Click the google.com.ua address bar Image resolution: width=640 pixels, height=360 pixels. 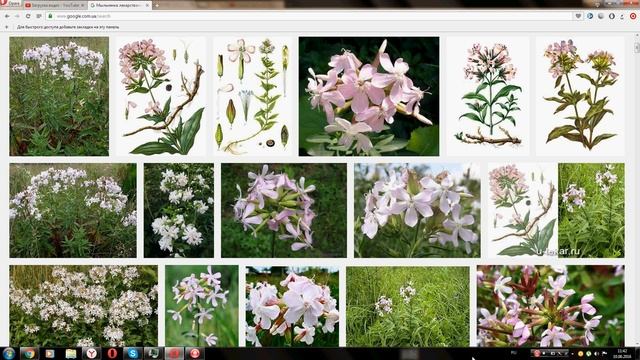310,16
